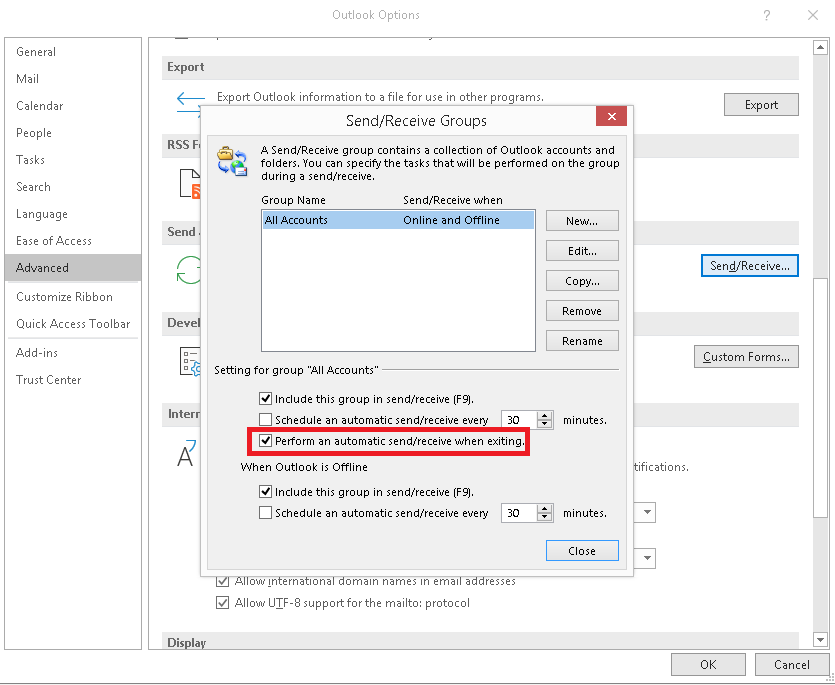Decrease online schedule minutes spinner down arrow
Screen dimensions: 835x685
544,424
